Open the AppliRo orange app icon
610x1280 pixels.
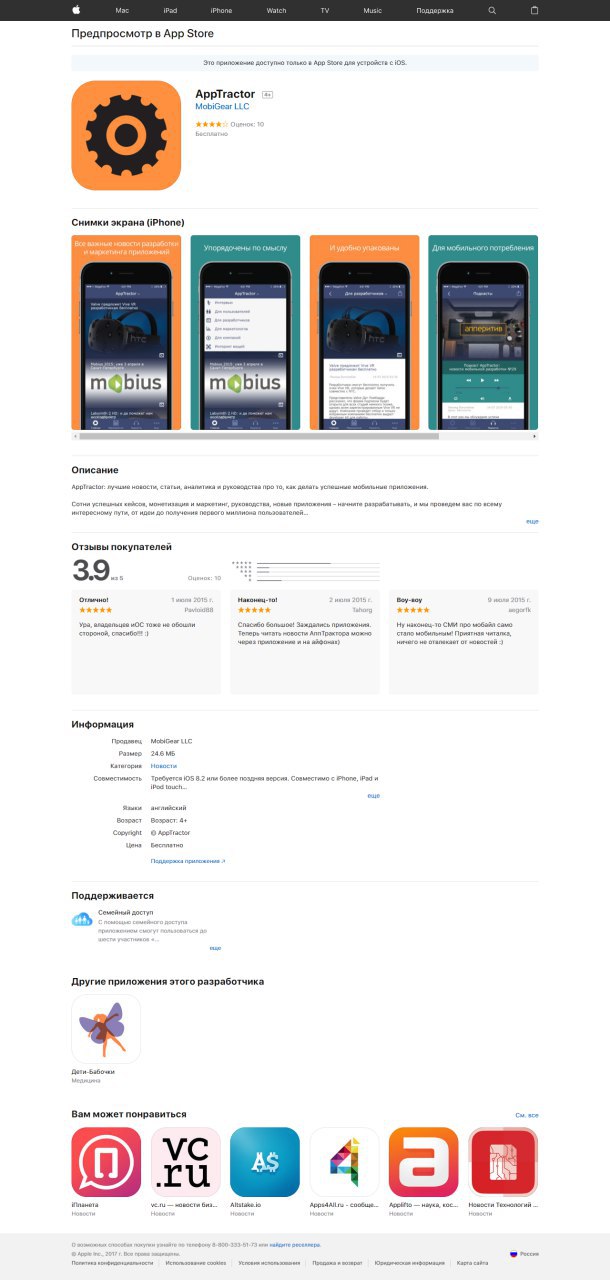(x=424, y=1162)
